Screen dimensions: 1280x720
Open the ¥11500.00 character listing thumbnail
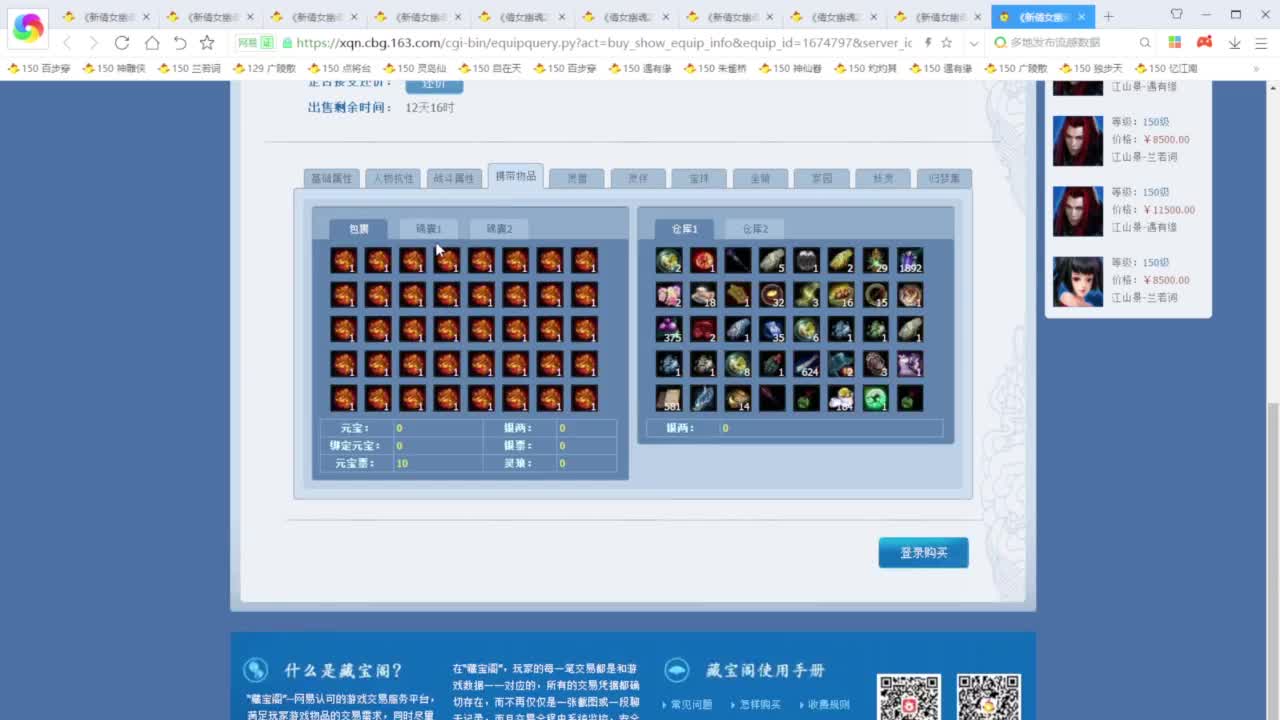1078,211
